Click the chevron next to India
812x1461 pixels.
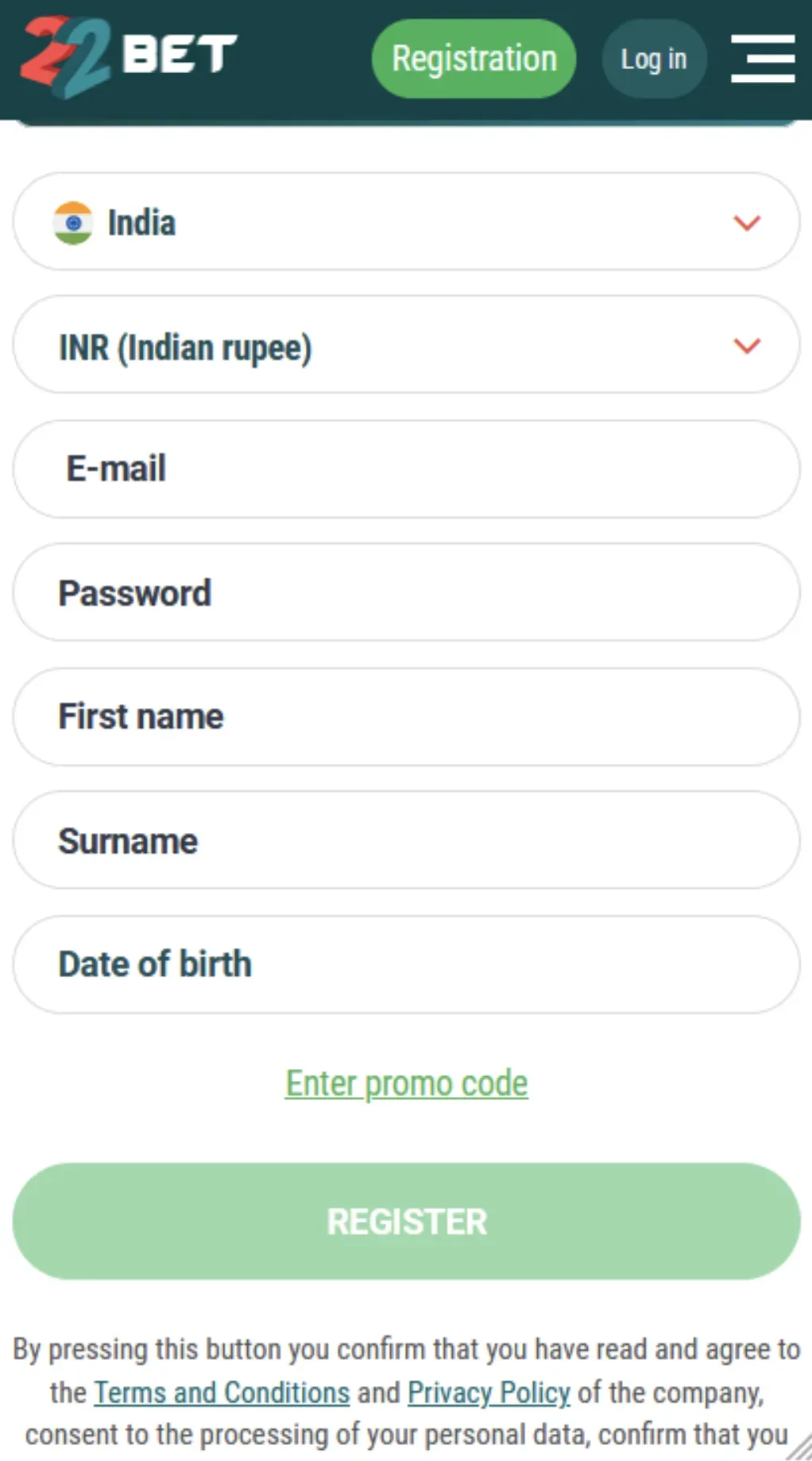coord(745,223)
